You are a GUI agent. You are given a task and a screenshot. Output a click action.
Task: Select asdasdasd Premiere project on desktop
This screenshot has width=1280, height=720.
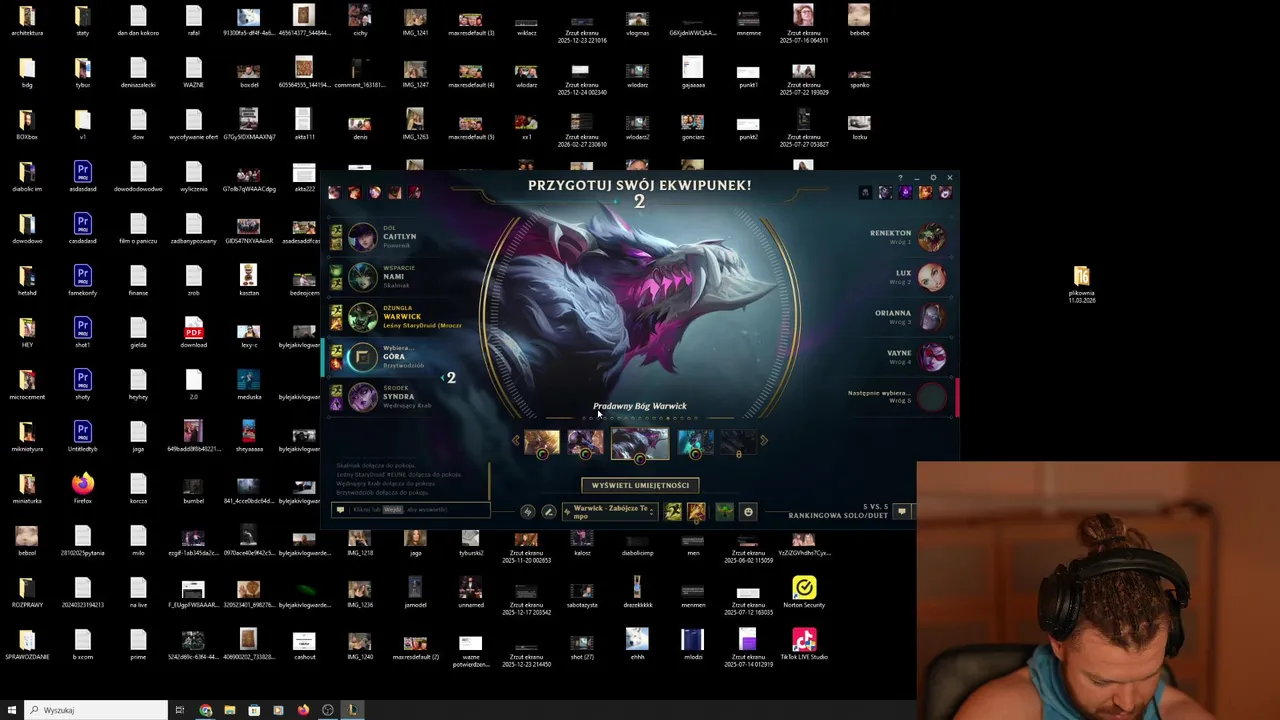[83, 178]
